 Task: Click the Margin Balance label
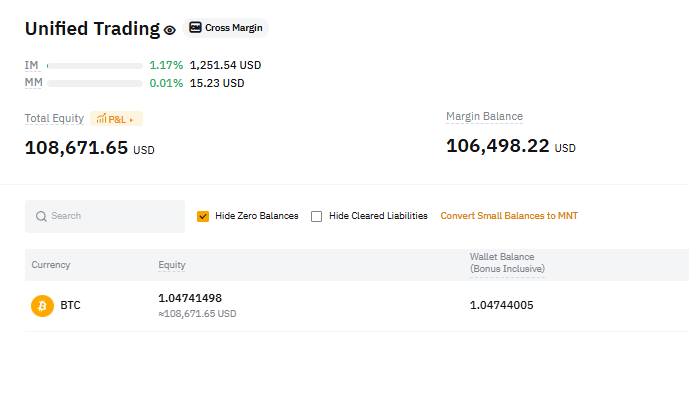point(484,116)
